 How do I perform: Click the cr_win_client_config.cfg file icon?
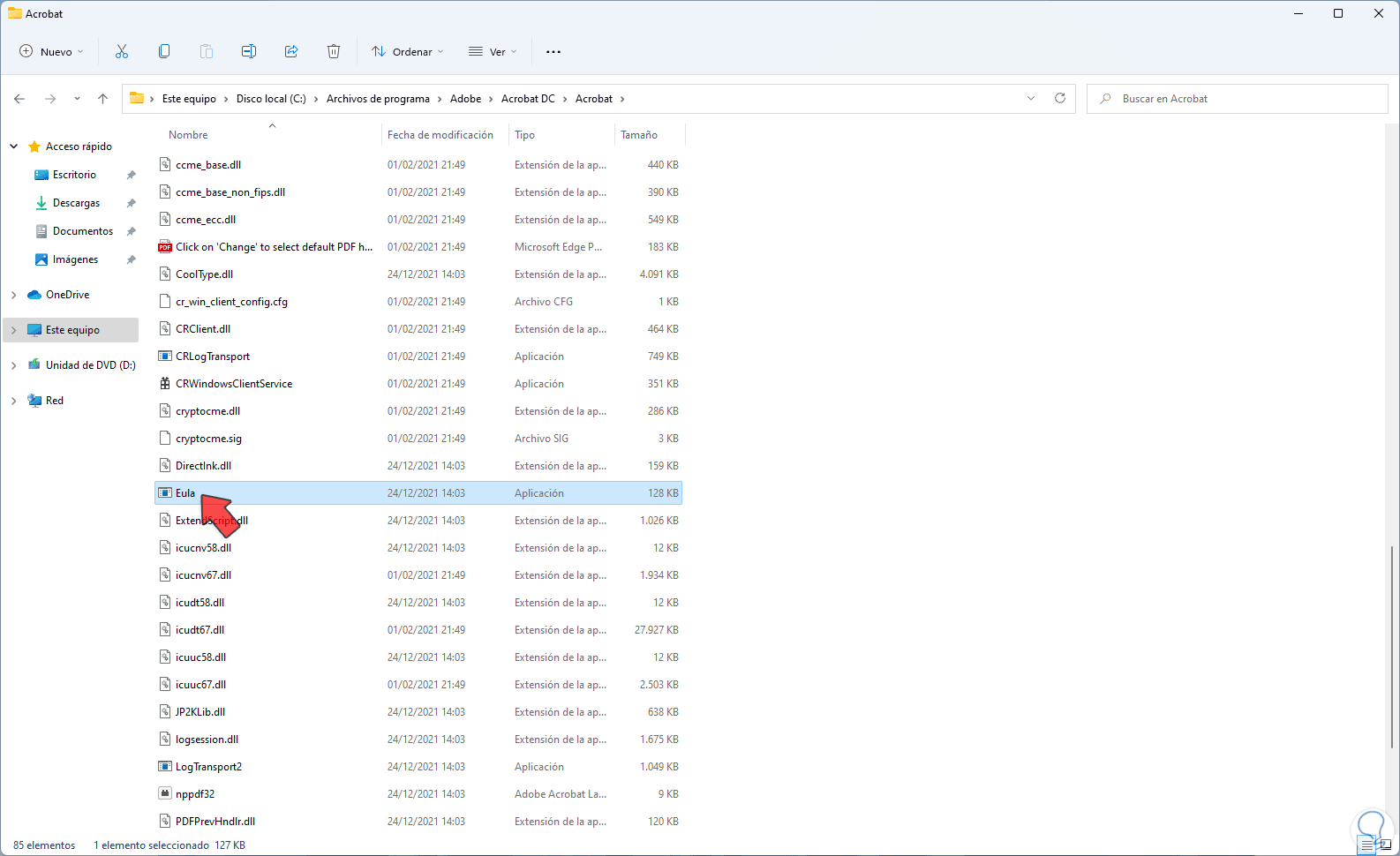tap(165, 302)
